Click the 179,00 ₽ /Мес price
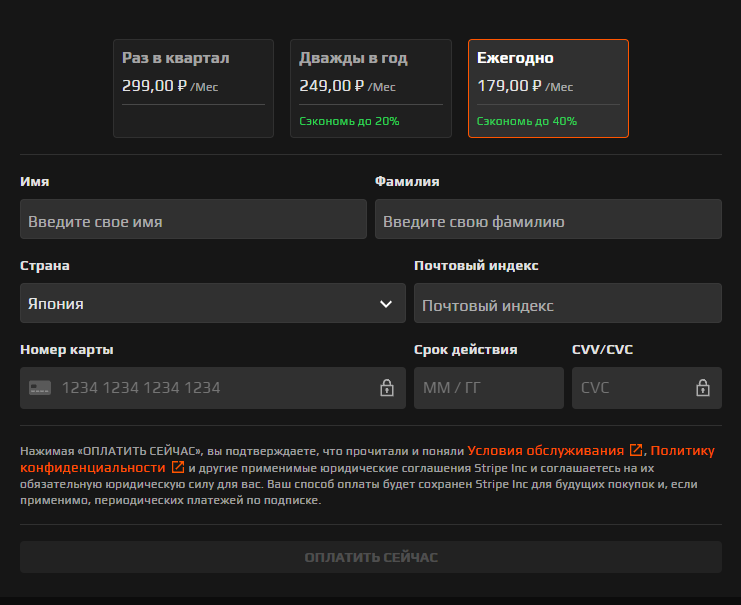This screenshot has width=741, height=605. (525, 86)
